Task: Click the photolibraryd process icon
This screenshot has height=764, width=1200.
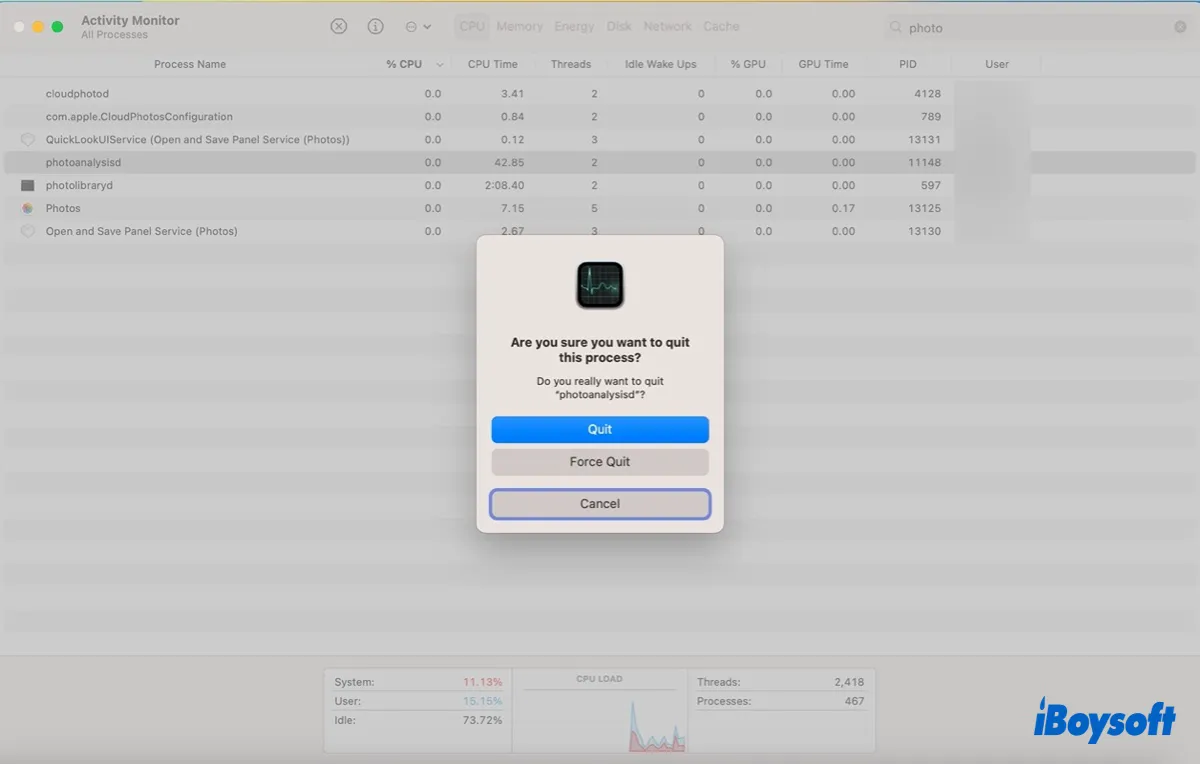Action: tap(28, 185)
